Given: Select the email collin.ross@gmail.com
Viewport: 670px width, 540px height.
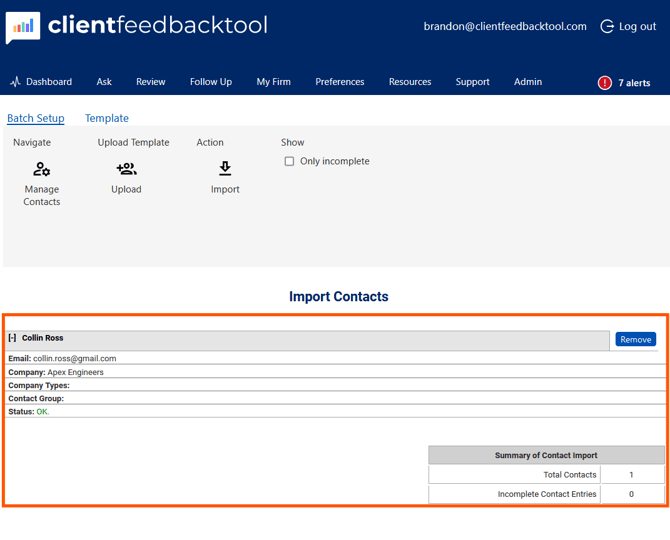Looking at the screenshot, I should pos(75,358).
